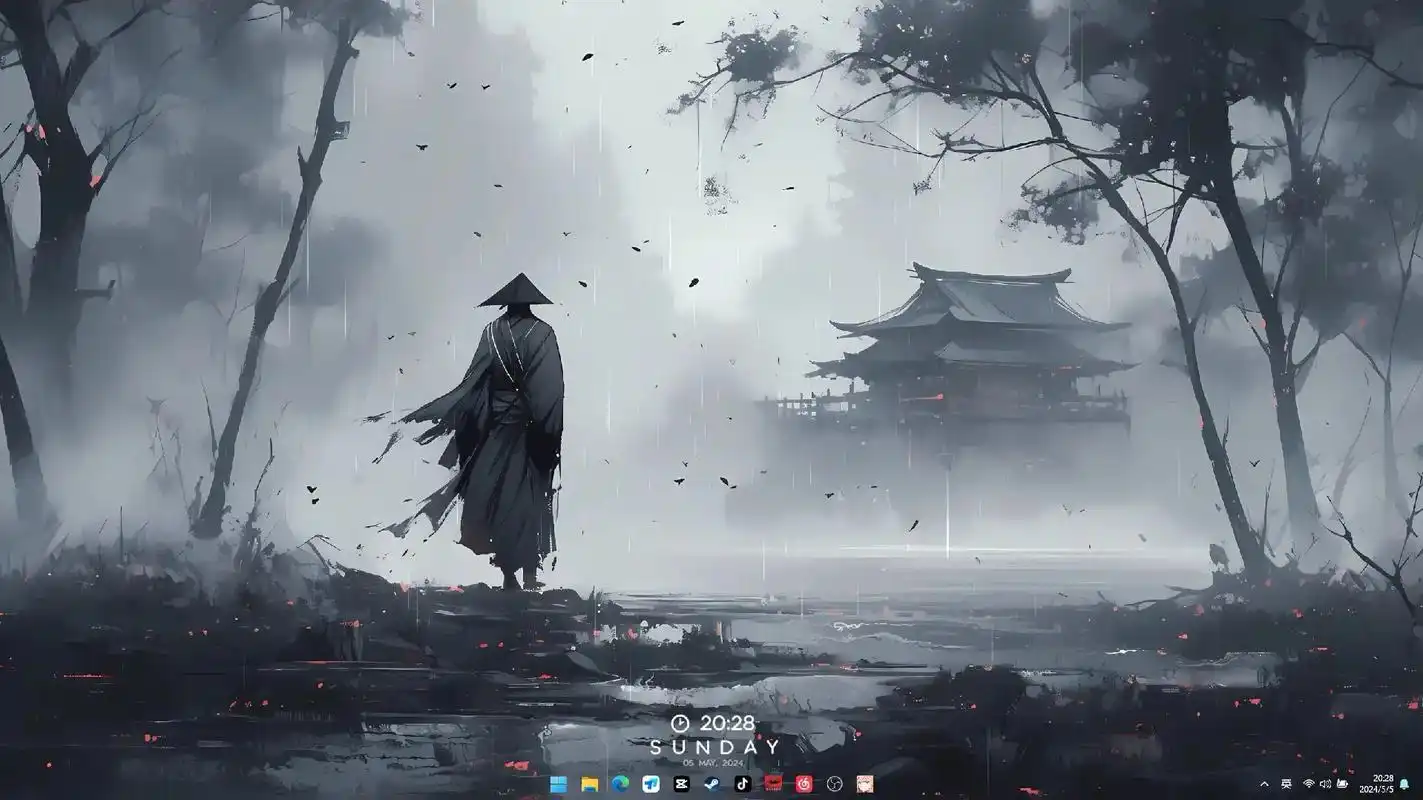Open Steam from the taskbar
The image size is (1423, 800).
click(712, 786)
